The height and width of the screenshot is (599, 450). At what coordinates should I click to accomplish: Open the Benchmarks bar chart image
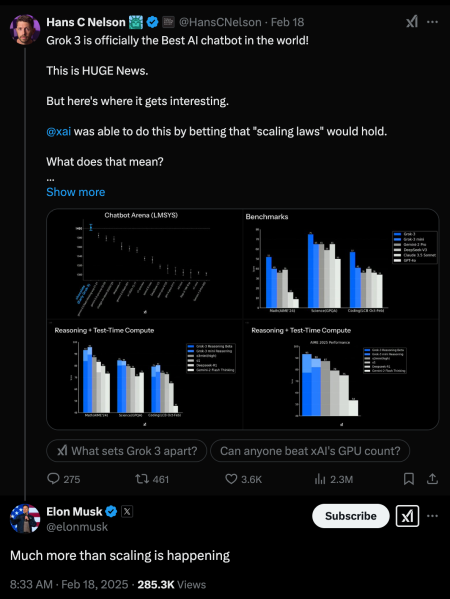point(341,264)
